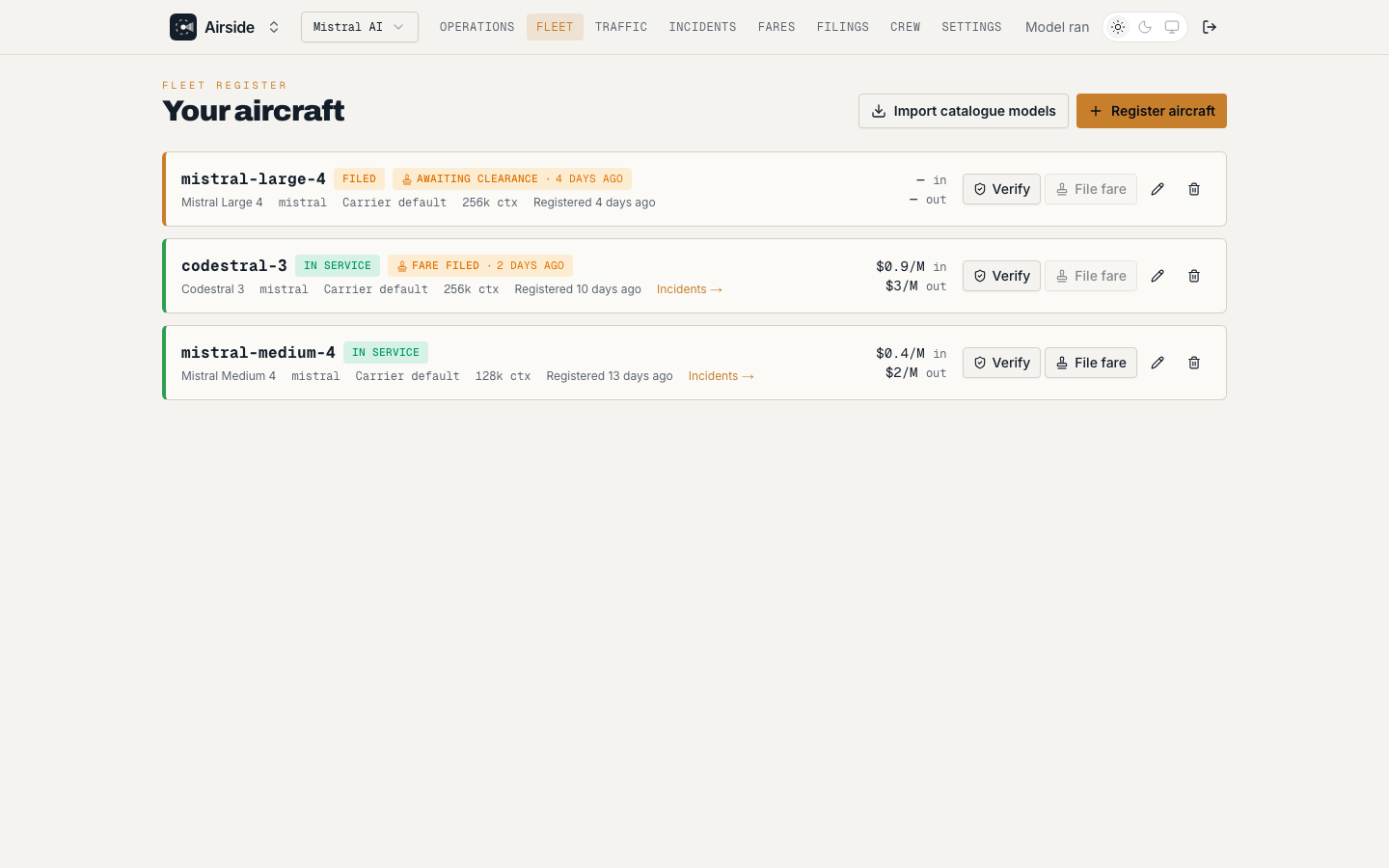
Task: File fare for mistral-medium-4
Action: pos(1091,363)
